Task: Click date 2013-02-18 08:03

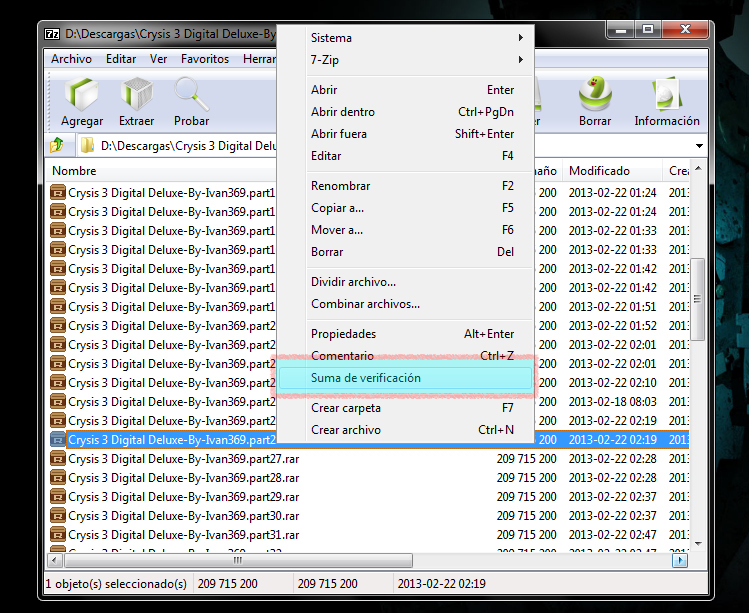Action: tap(612, 402)
